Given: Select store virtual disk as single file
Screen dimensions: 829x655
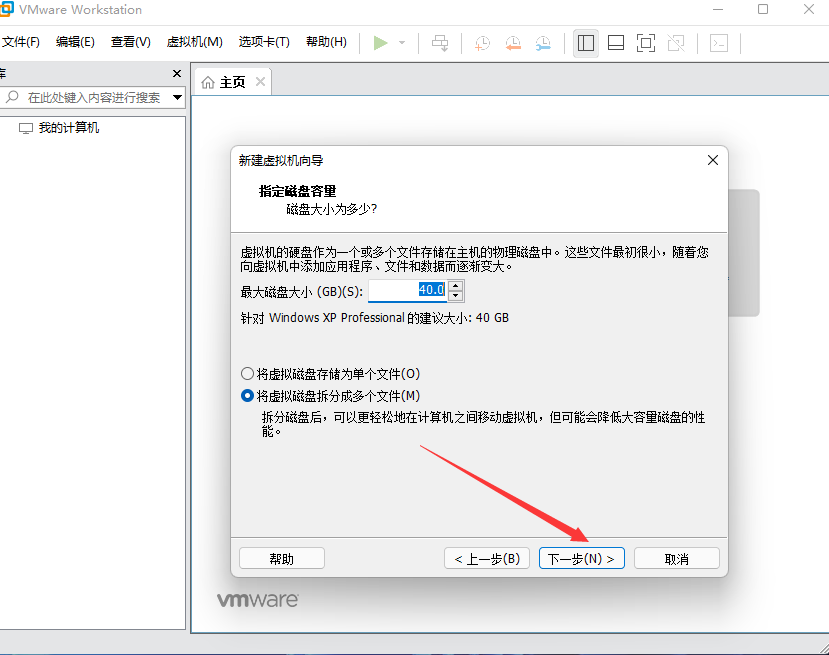Looking at the screenshot, I should [248, 374].
